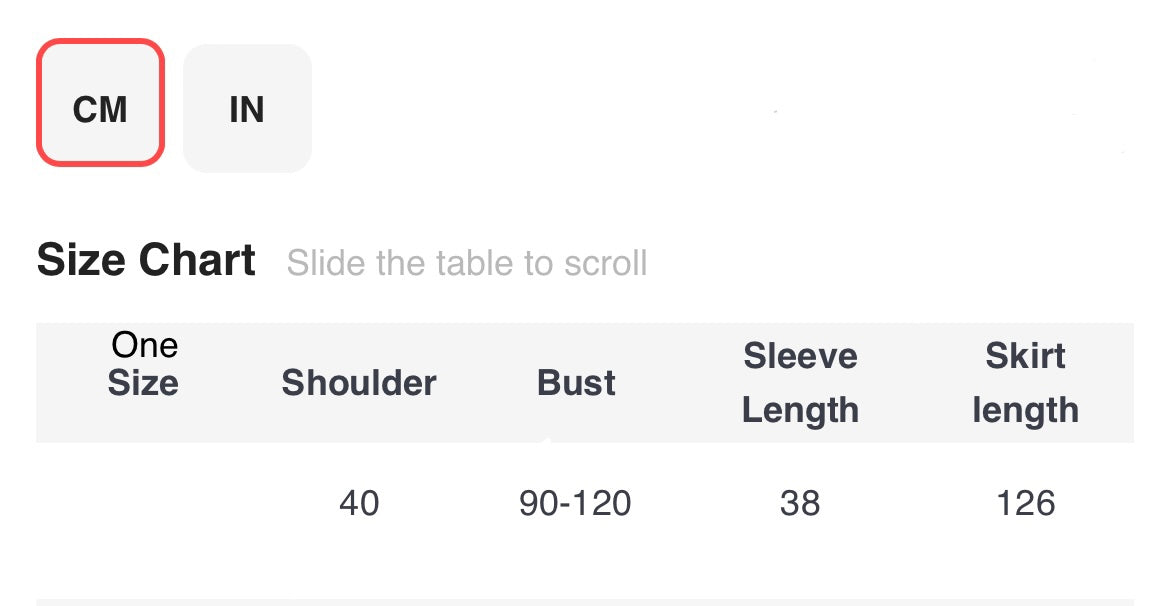Click the bust range 90-120
Viewport: 1170px width, 606px height.
tap(575, 503)
